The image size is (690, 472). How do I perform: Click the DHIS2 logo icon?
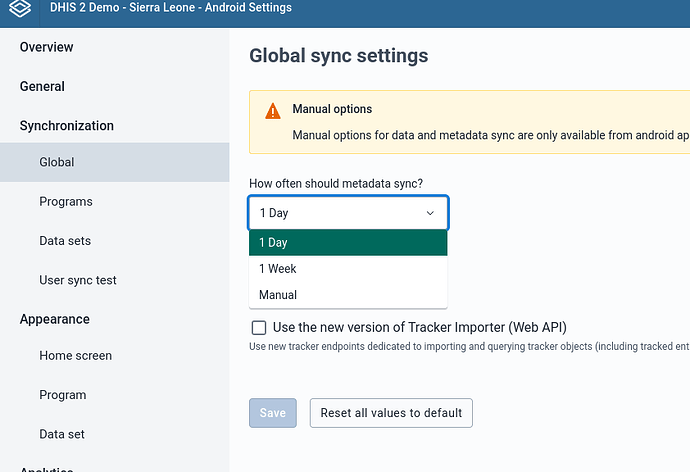[20, 7]
